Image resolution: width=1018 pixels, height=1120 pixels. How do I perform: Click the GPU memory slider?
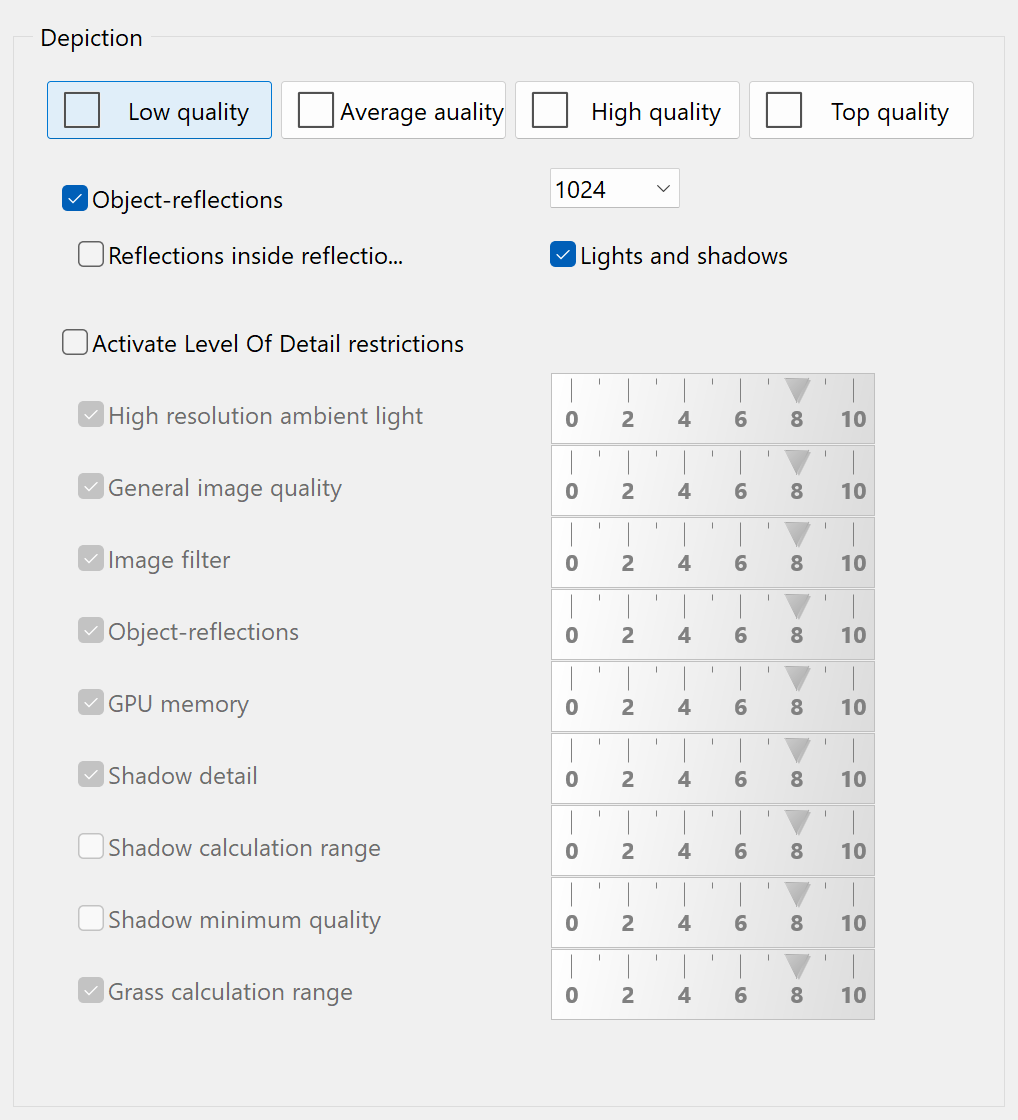713,696
